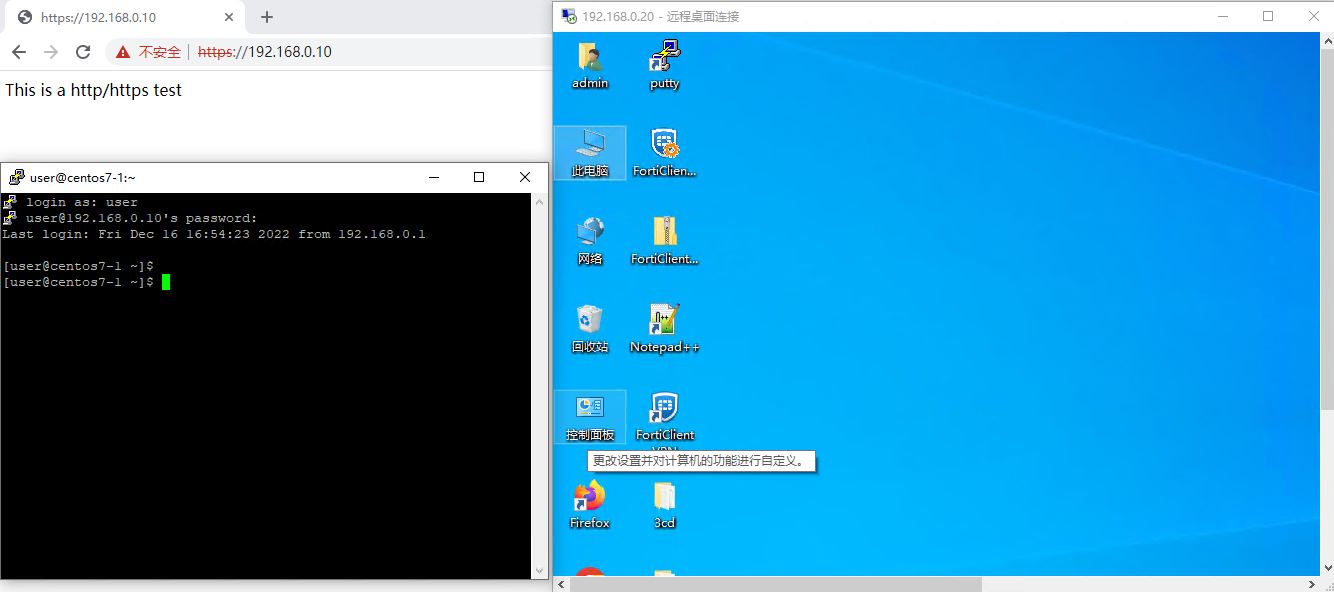This screenshot has width=1334, height=592.
Task: Open a new browser tab
Action: (267, 17)
